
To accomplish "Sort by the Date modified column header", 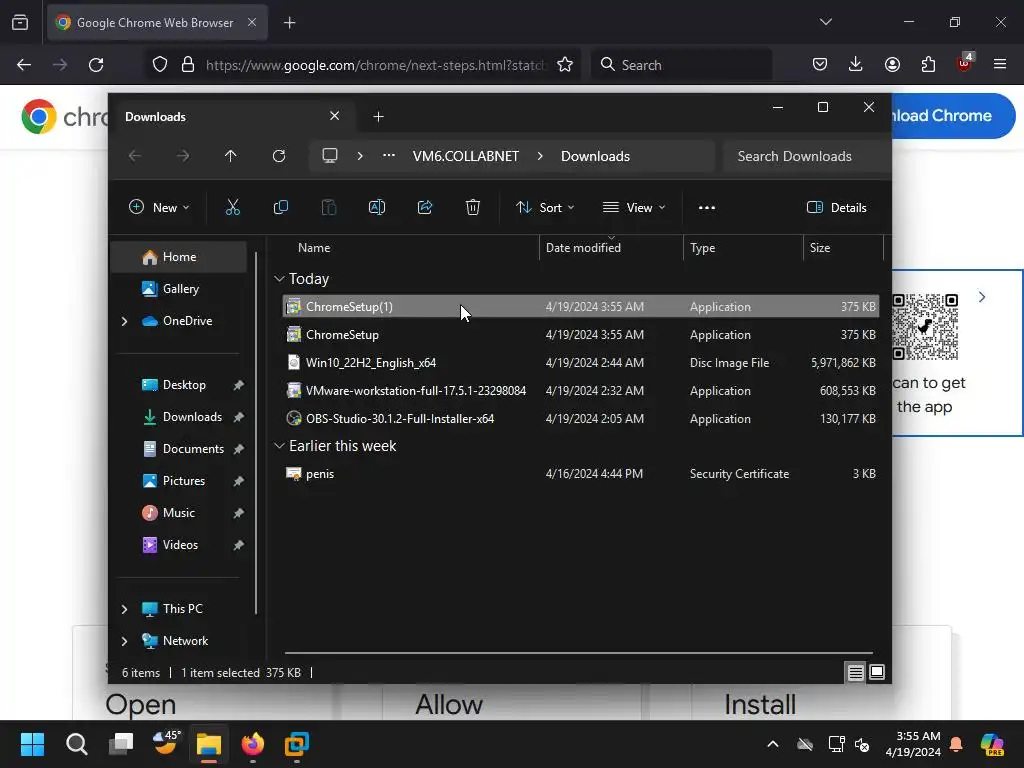I will [611, 248].
